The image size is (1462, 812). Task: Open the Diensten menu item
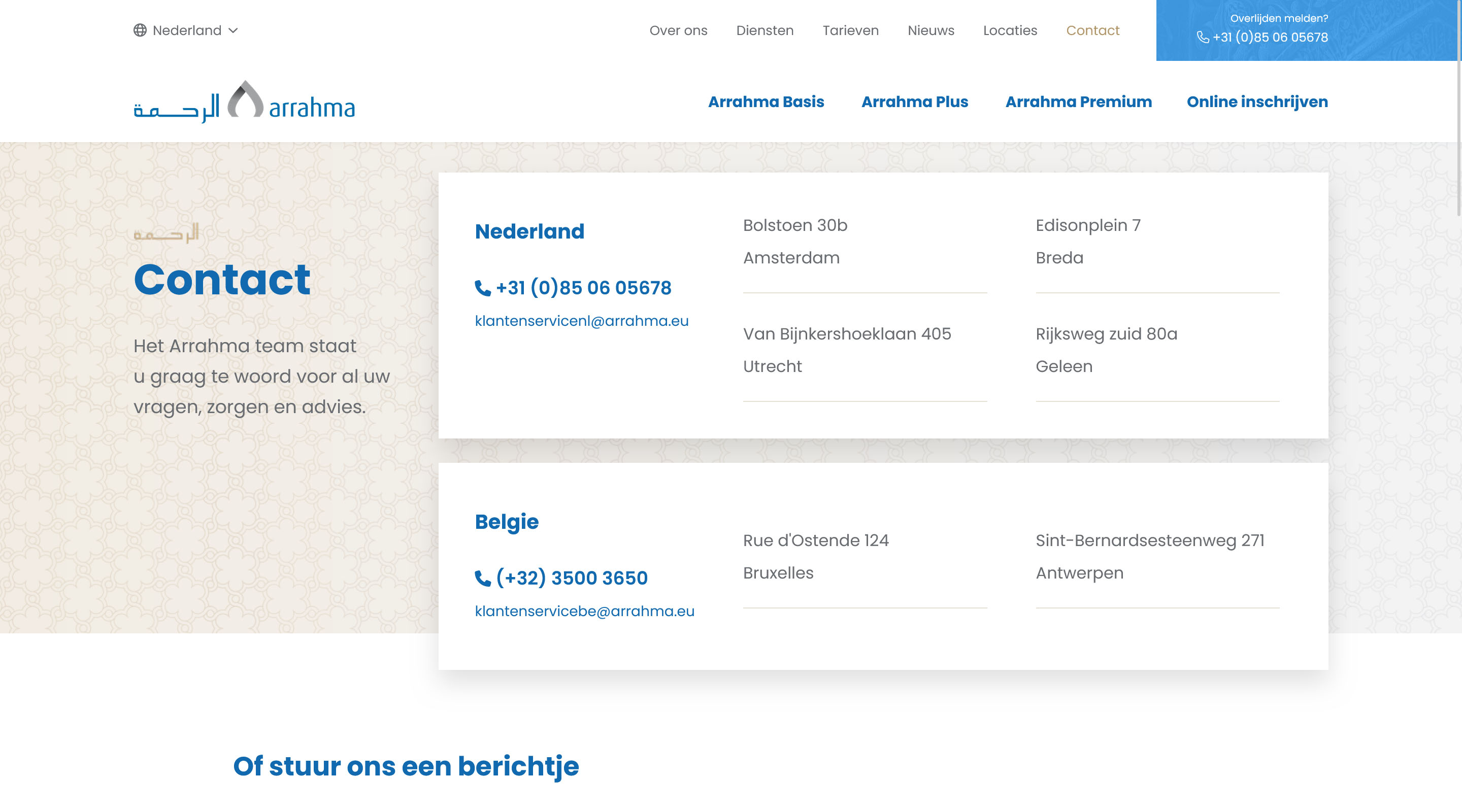(x=765, y=30)
